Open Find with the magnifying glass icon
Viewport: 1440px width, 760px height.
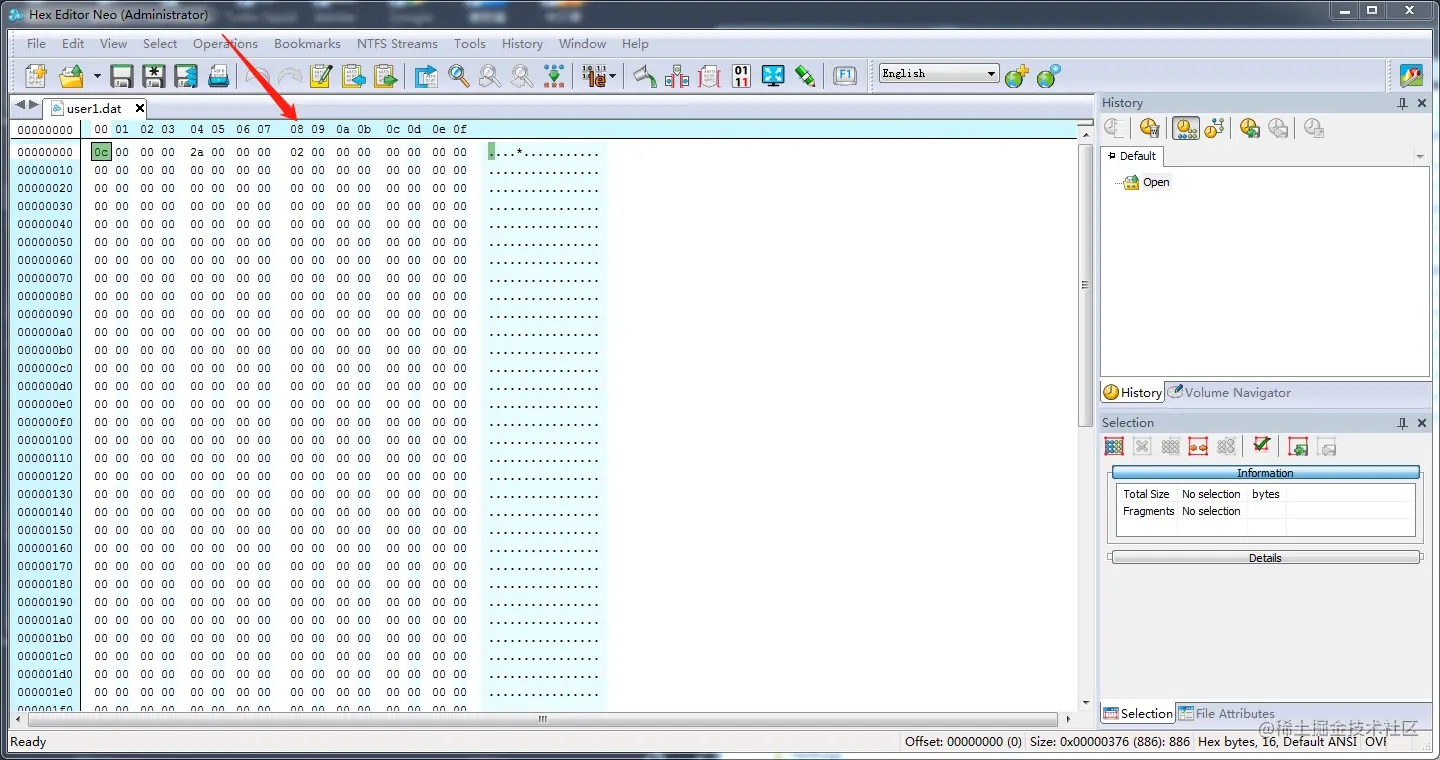459,76
